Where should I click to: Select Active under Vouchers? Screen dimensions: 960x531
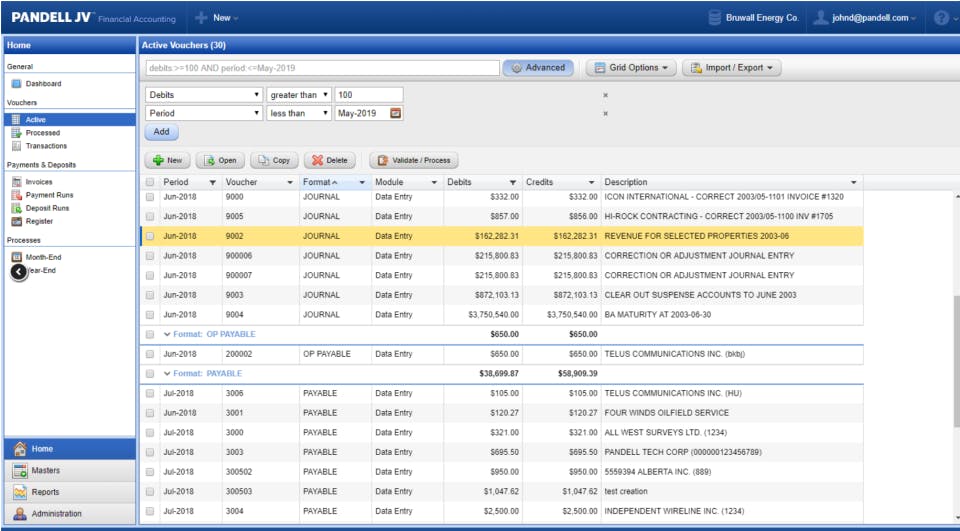pyautogui.click(x=70, y=120)
